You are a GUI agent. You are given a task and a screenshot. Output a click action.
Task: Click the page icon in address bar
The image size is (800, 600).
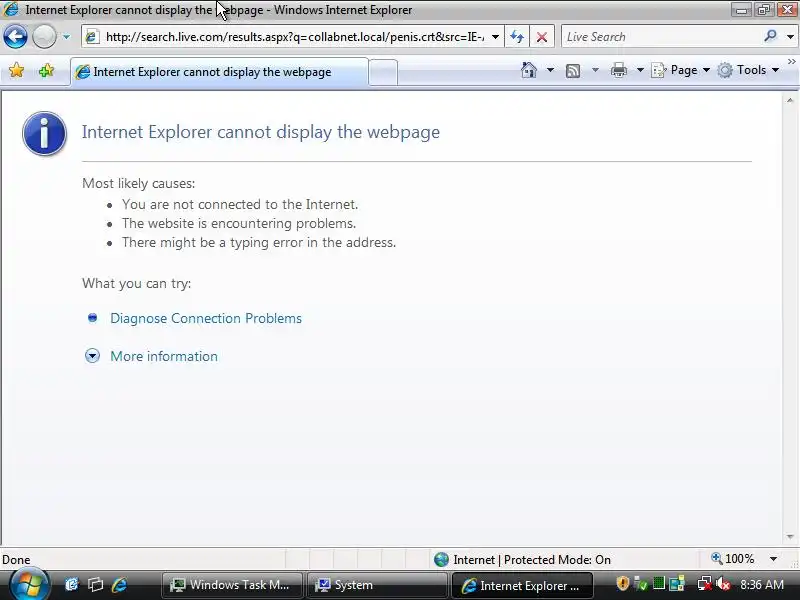point(92,37)
